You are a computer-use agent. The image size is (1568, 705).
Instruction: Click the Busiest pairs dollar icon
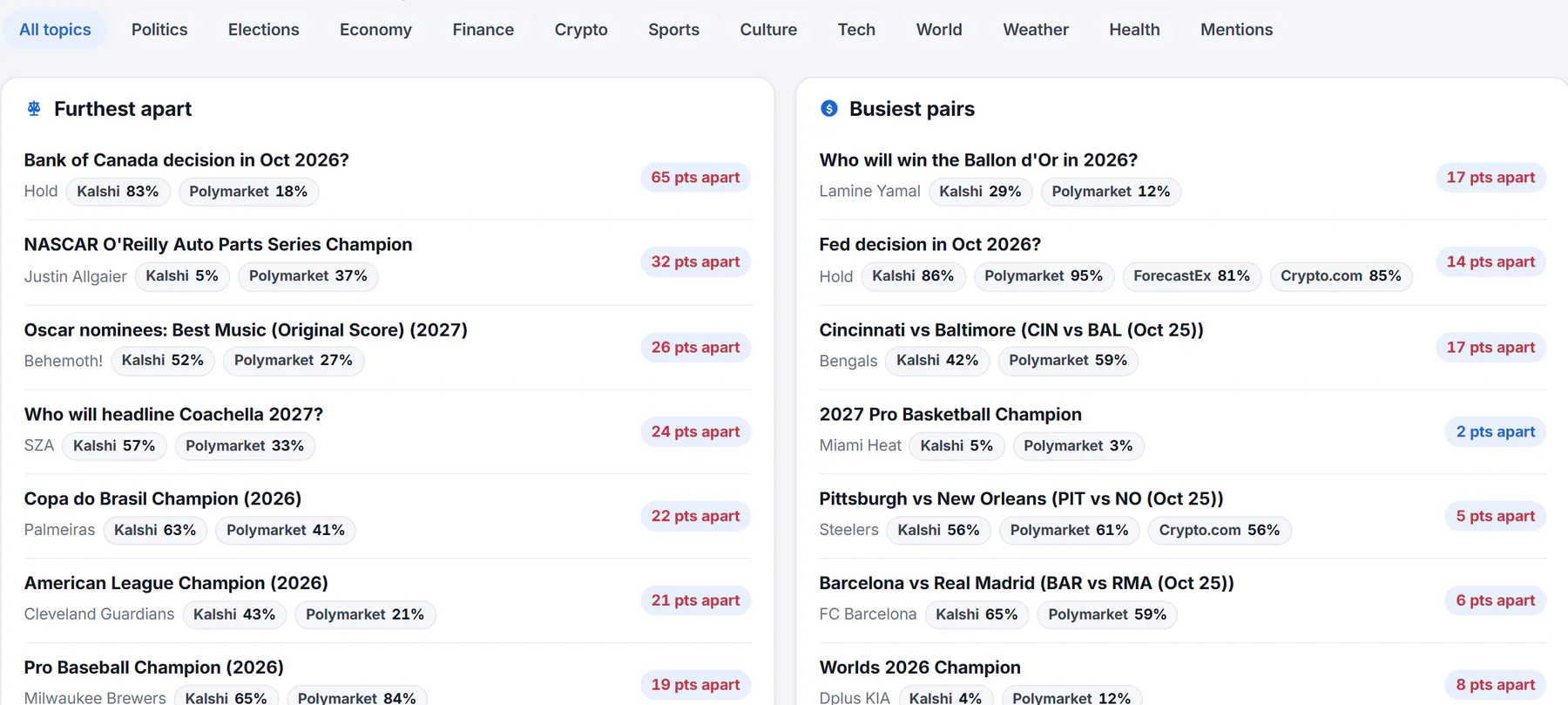point(829,109)
